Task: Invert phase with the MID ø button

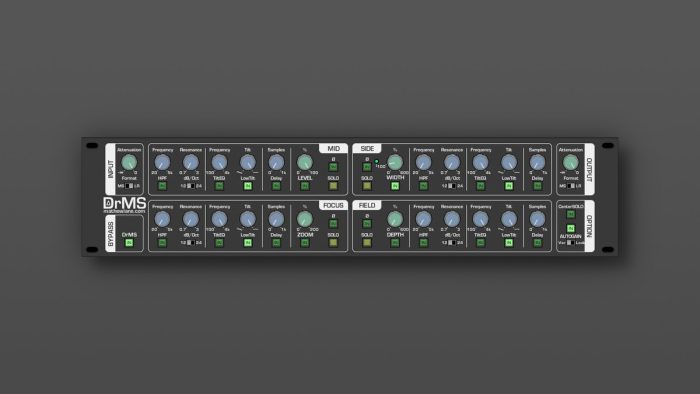Action: click(333, 167)
